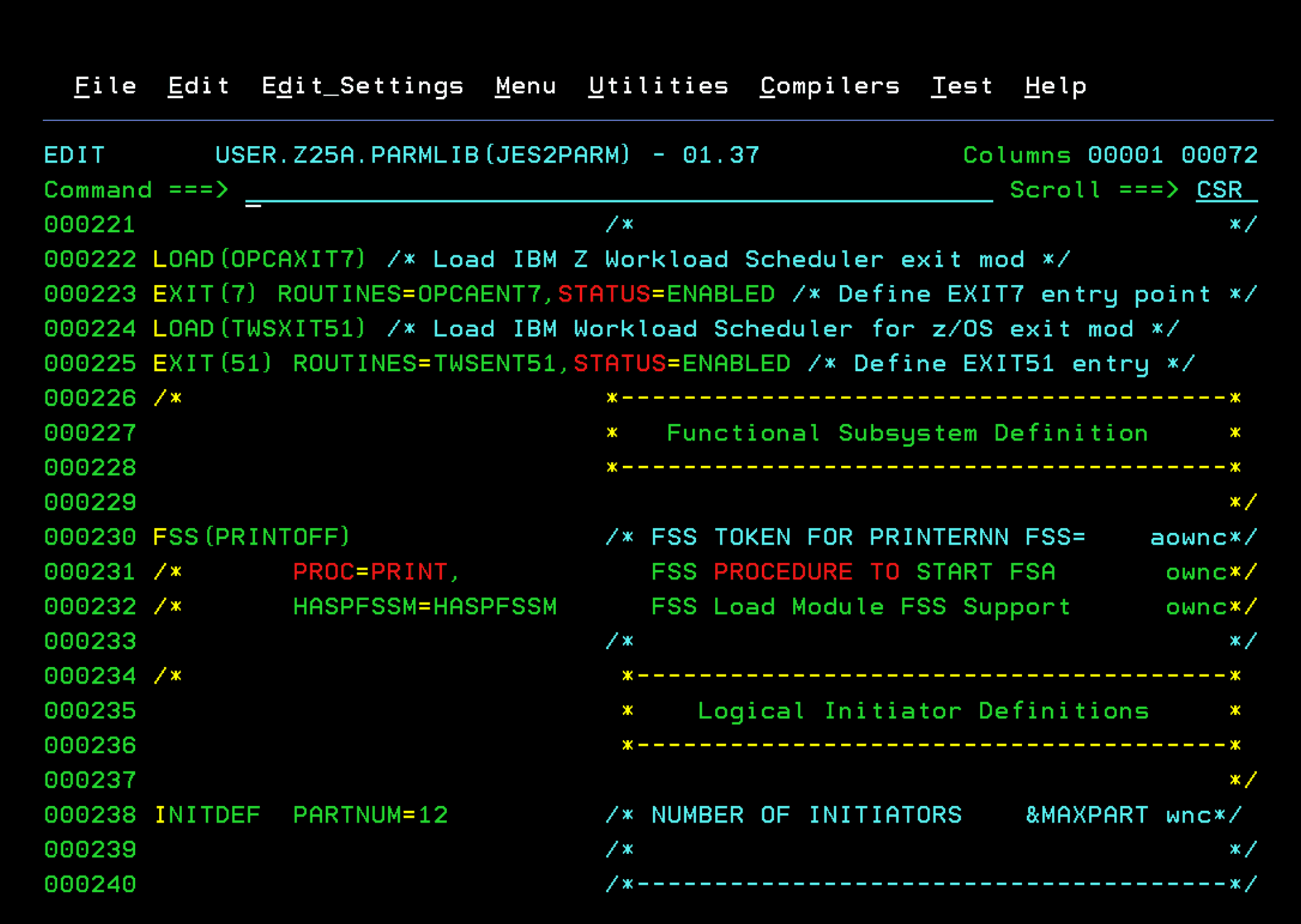Select line number 000222
This screenshot has height=924, width=1301.
pos(90,259)
